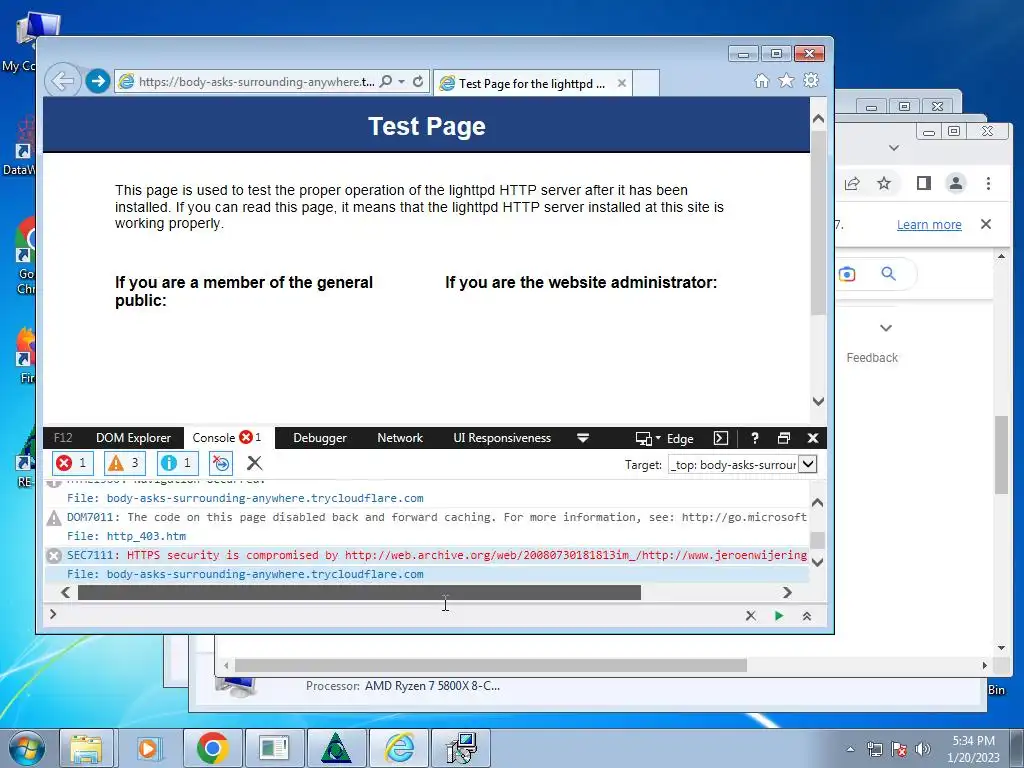Click the search magnifier in address bar
The height and width of the screenshot is (768, 1024).
pos(386,82)
